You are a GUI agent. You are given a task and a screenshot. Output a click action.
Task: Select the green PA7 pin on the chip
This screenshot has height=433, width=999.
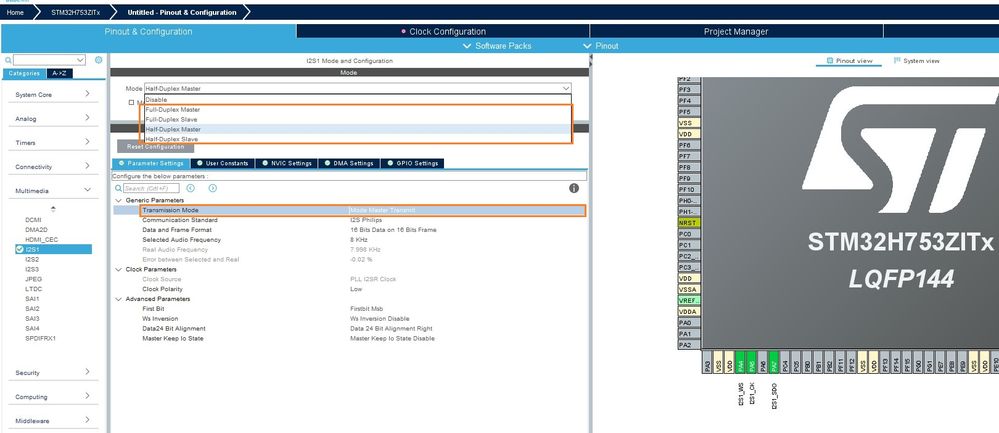click(x=773, y=361)
